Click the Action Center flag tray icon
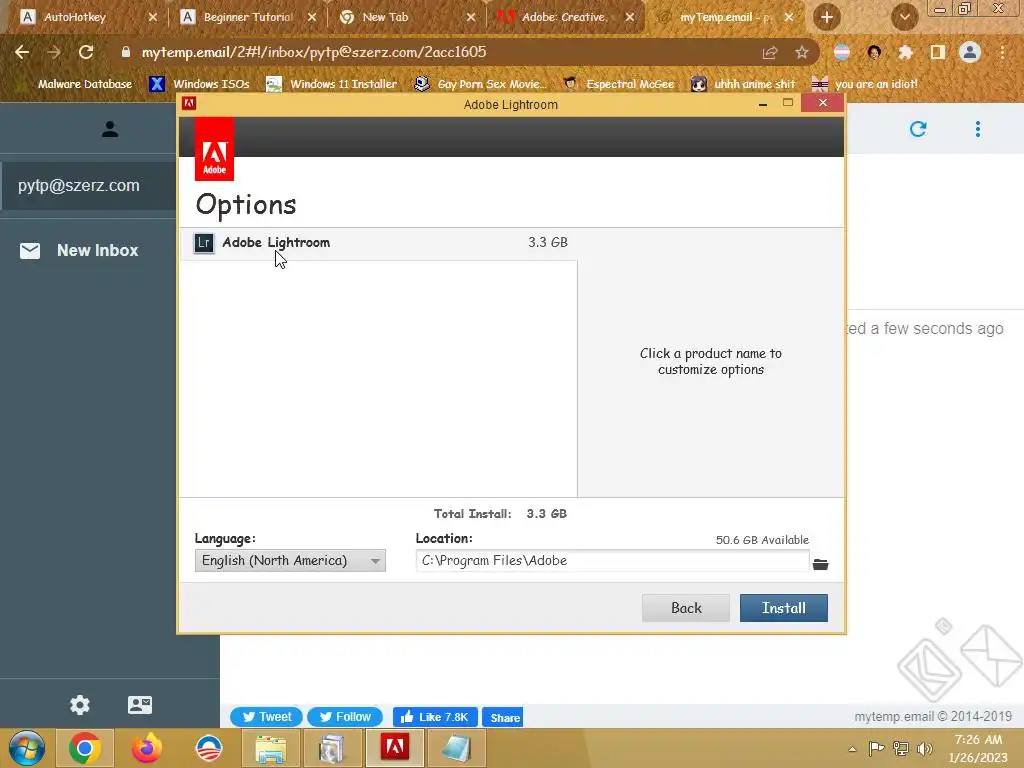The image size is (1024, 768). [876, 749]
